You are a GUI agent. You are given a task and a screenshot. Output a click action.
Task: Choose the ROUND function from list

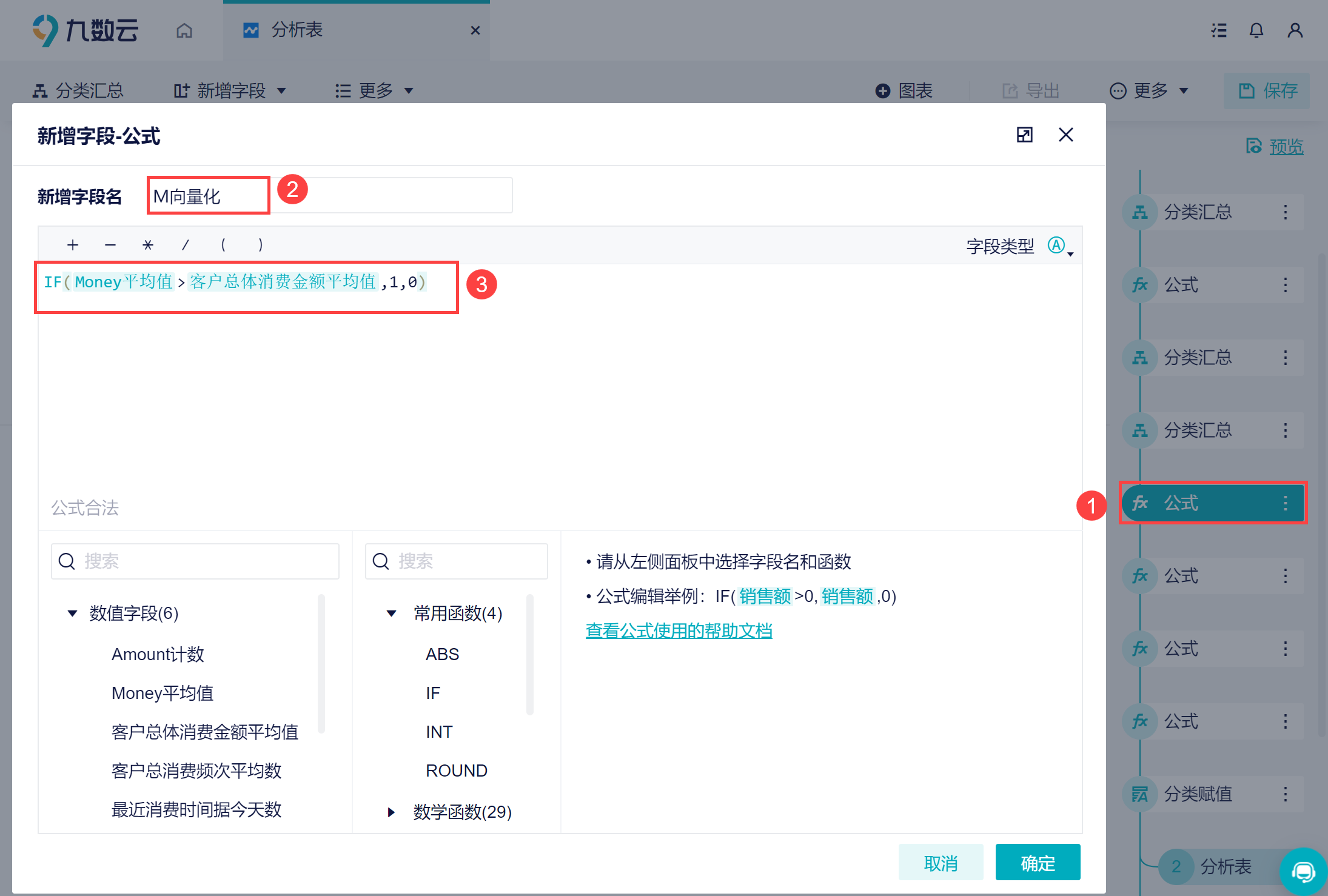coord(457,771)
